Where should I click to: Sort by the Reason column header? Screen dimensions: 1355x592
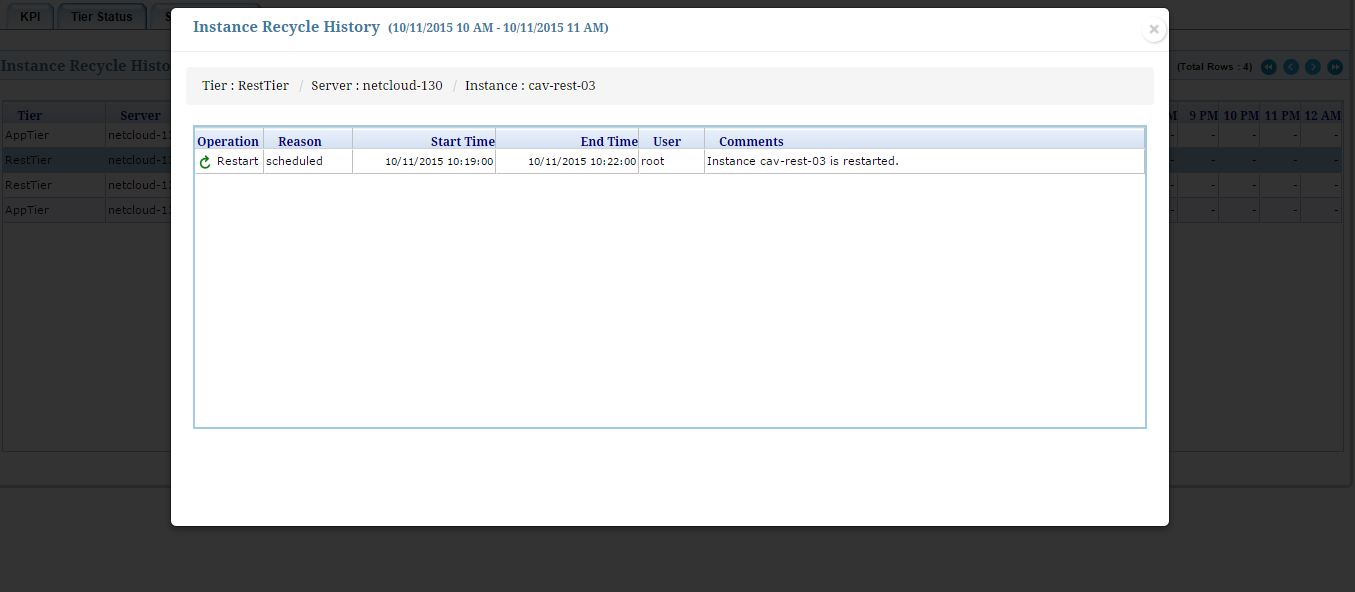(307, 141)
